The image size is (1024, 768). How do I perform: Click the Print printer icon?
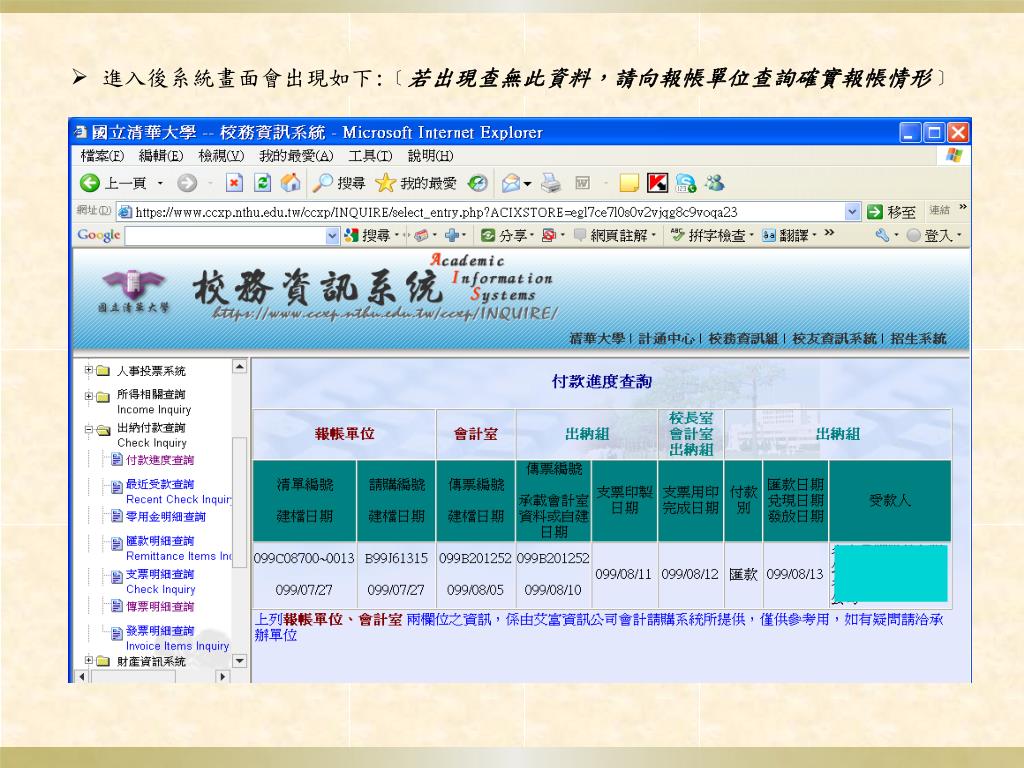(551, 184)
